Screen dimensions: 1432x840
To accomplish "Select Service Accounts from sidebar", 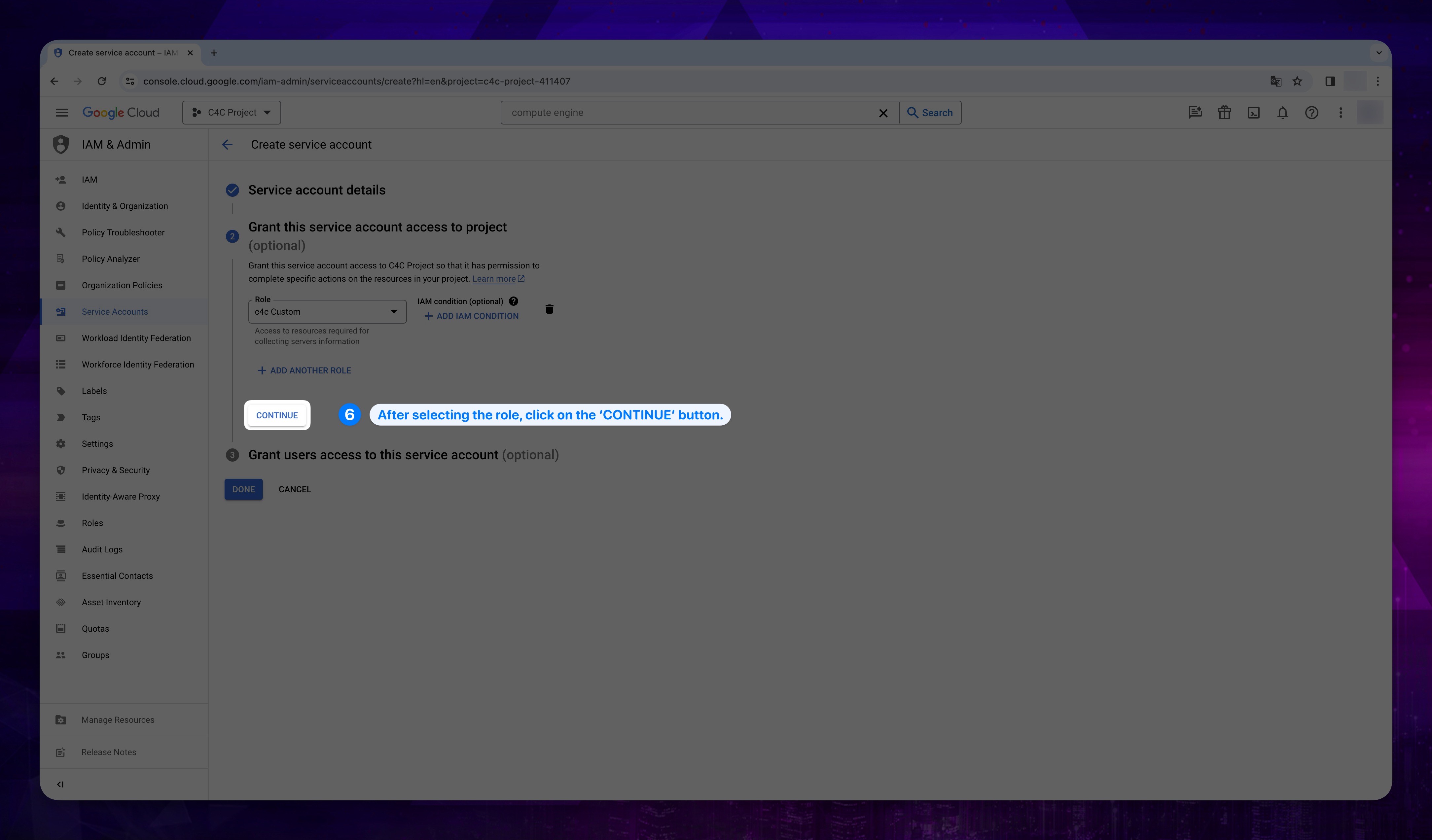I will pos(114,311).
